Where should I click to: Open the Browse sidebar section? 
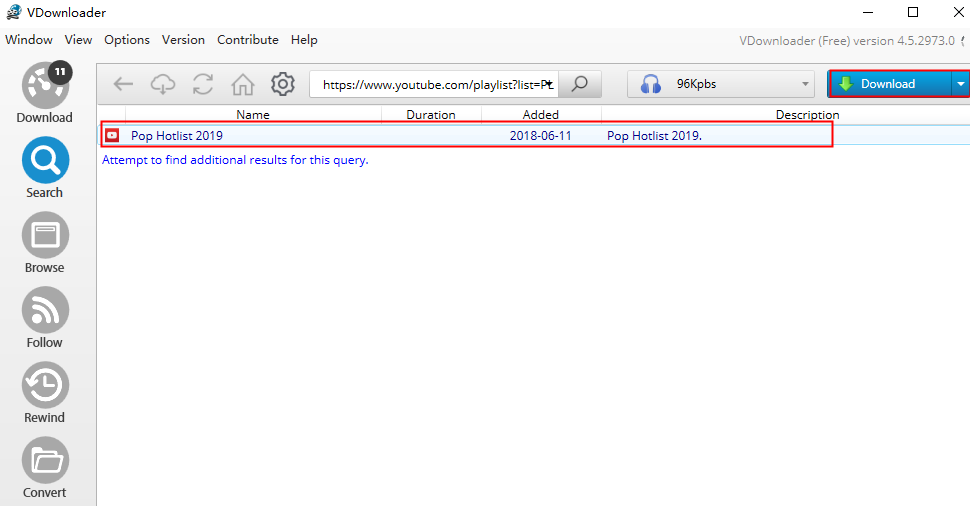[45, 242]
